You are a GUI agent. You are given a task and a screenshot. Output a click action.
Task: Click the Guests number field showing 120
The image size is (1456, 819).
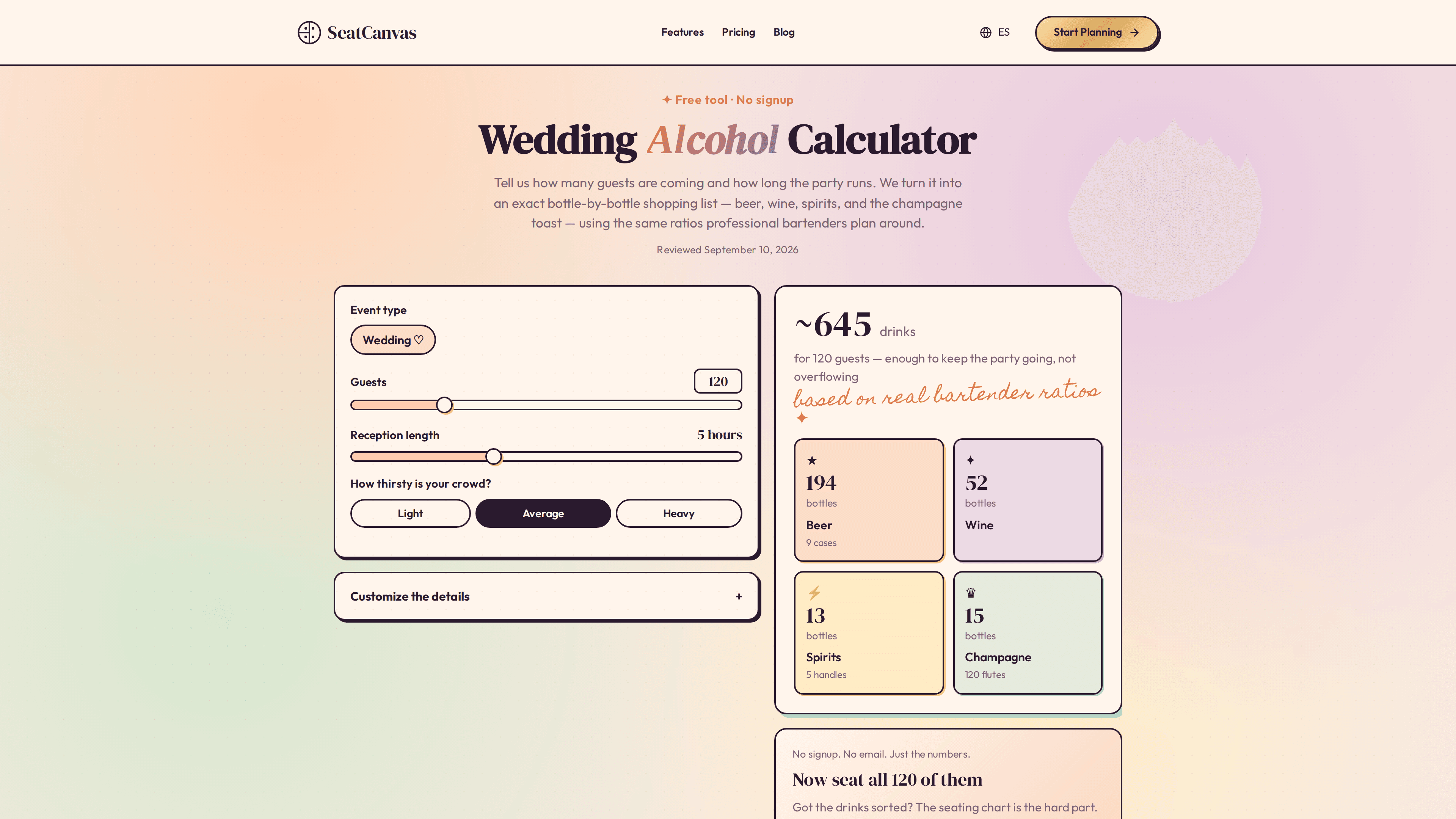(718, 381)
